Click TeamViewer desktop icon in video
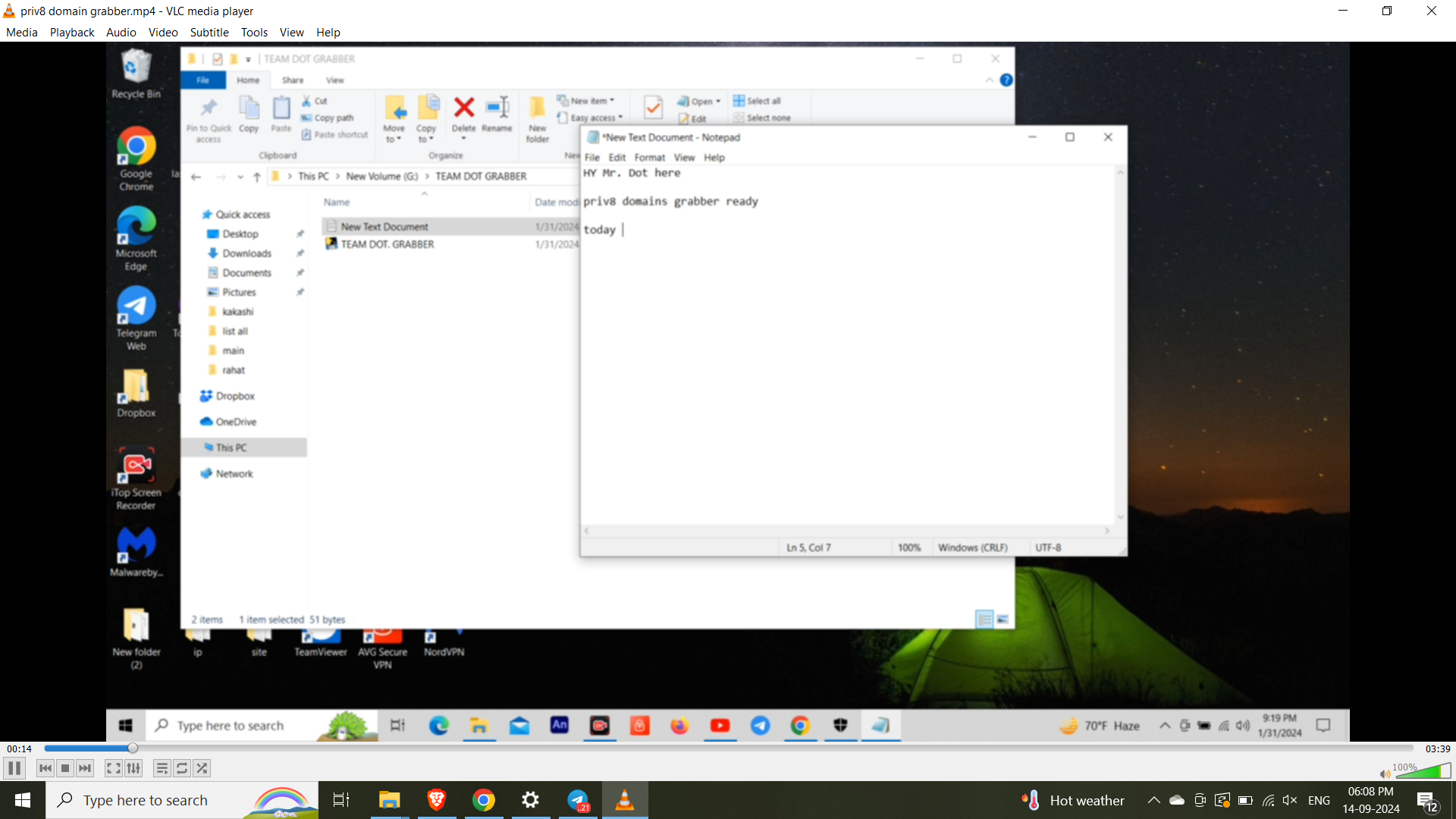Image resolution: width=1456 pixels, height=819 pixels. (x=320, y=645)
